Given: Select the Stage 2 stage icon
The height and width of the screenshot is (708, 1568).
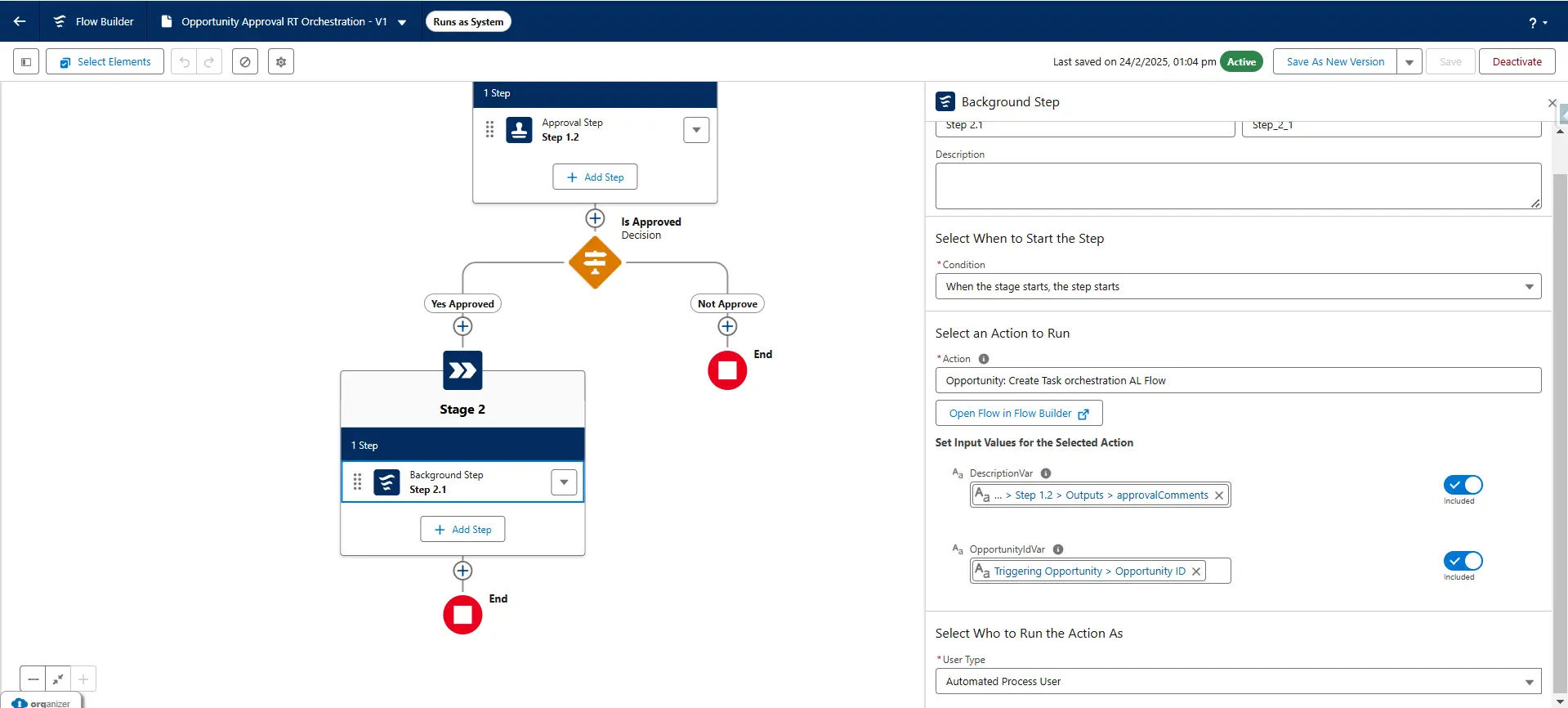Looking at the screenshot, I should click(462, 370).
